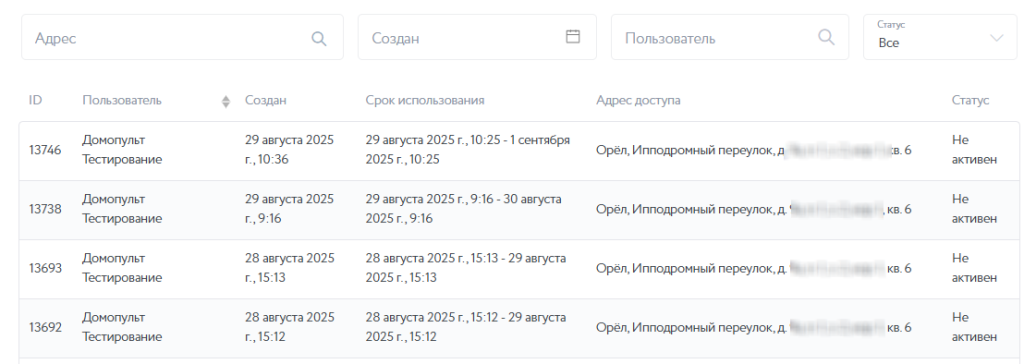Image resolution: width=1024 pixels, height=364 pixels.
Task: Click the search magnifier in the Пользователь field
Action: [x=826, y=37]
